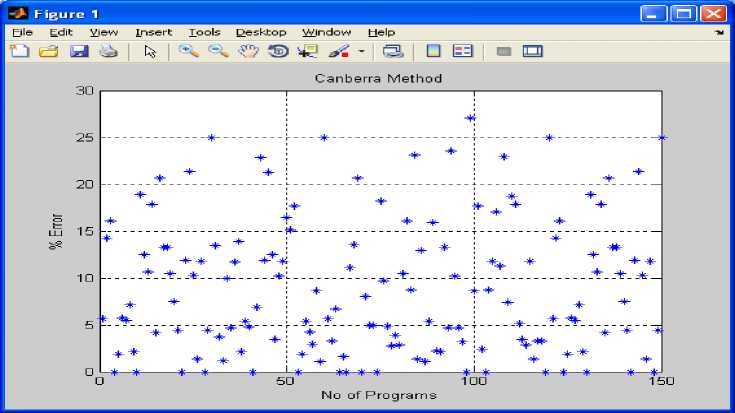Click the No of Programs x-axis label
Viewport: 735px width, 413px height.
379,395
